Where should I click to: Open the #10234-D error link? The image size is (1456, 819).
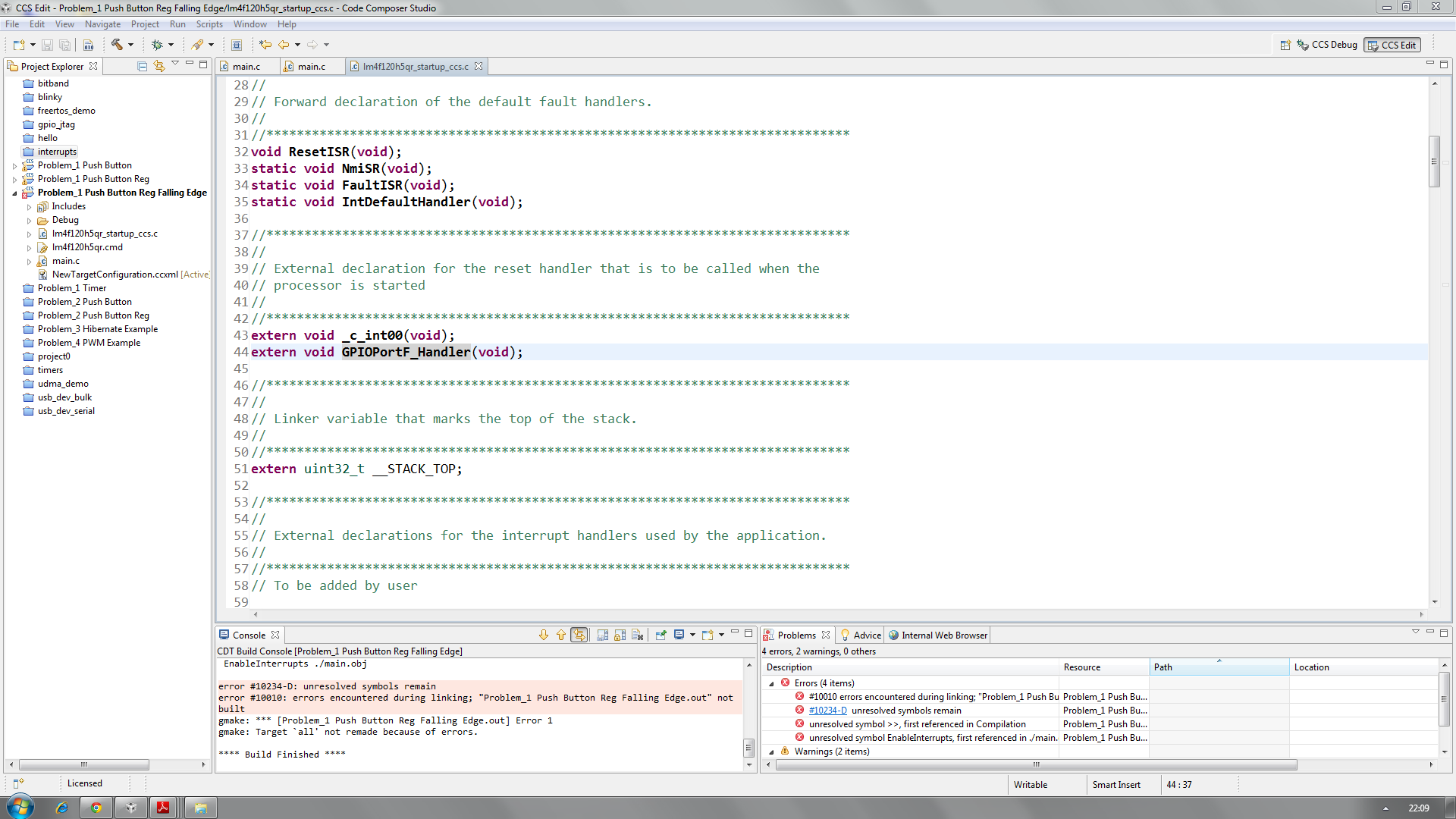click(x=827, y=711)
